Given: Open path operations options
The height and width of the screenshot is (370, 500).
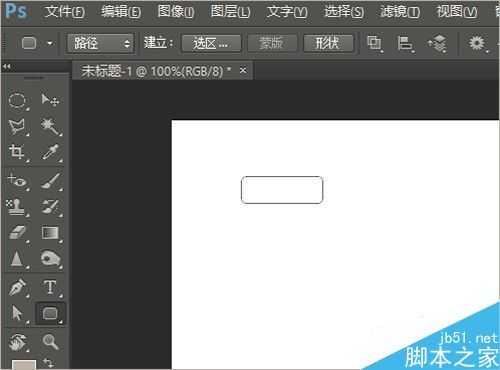Looking at the screenshot, I should click(x=375, y=44).
